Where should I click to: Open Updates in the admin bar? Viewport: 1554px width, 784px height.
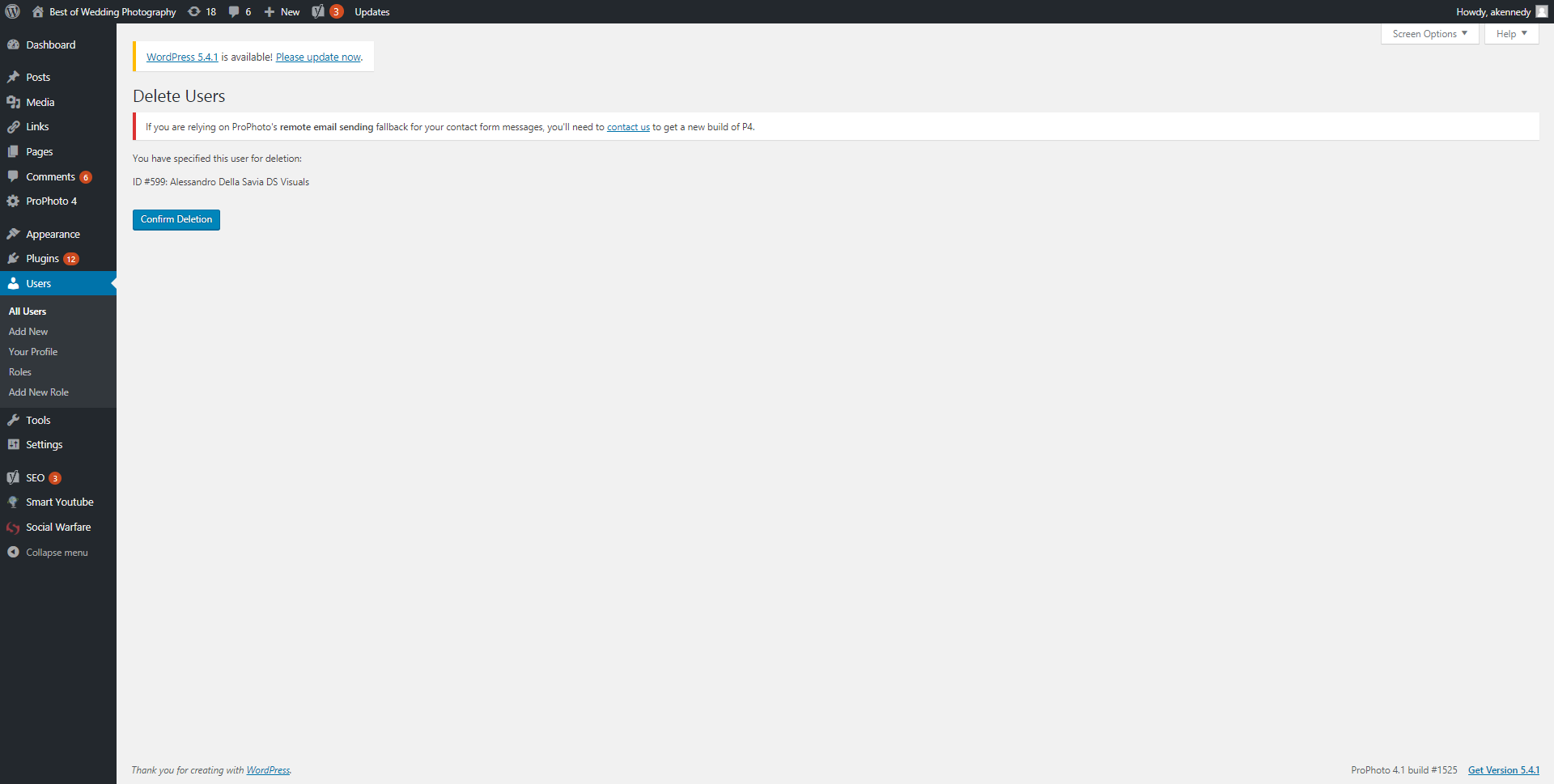point(372,11)
